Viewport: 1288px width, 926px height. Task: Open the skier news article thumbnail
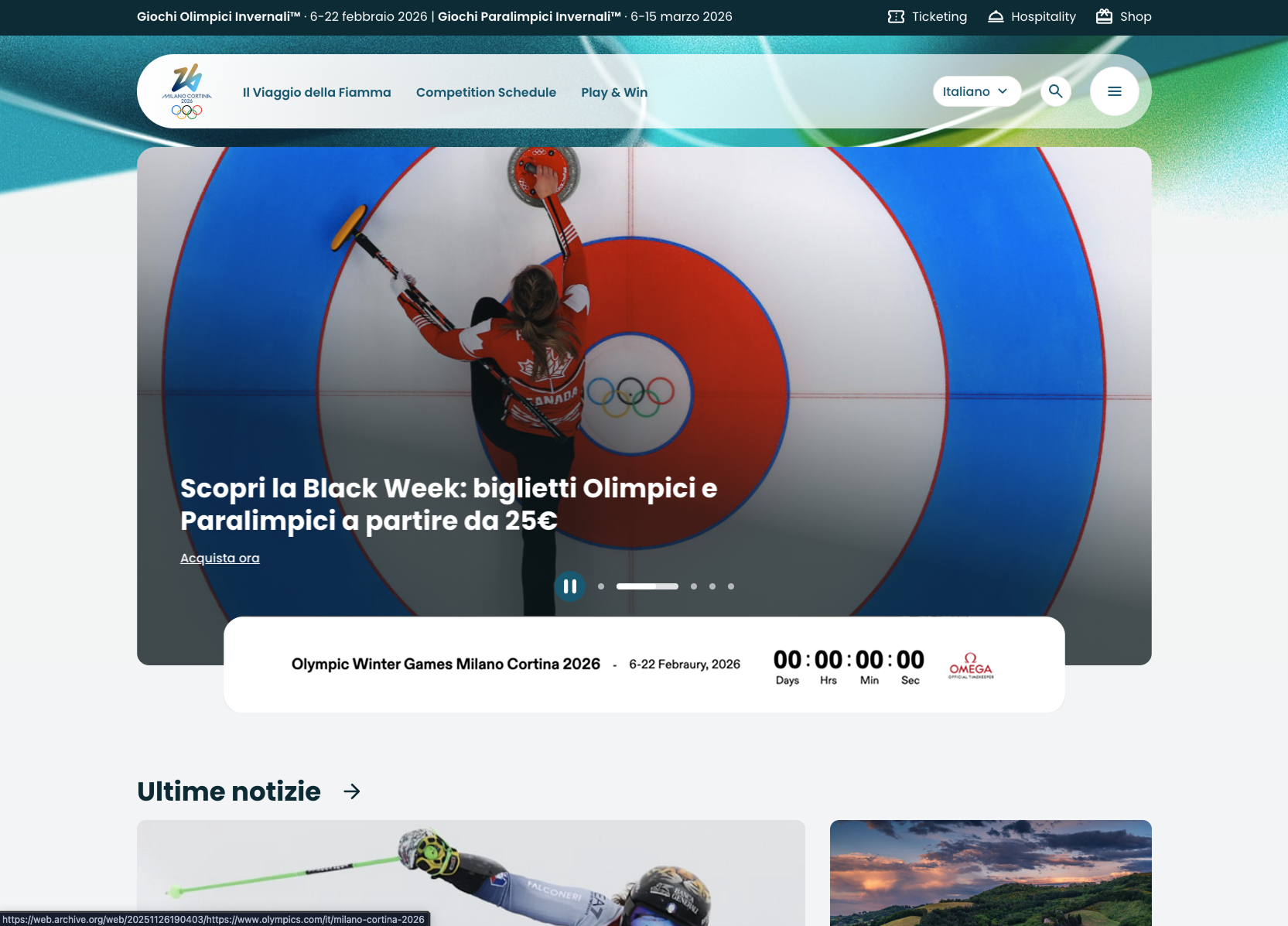471,873
